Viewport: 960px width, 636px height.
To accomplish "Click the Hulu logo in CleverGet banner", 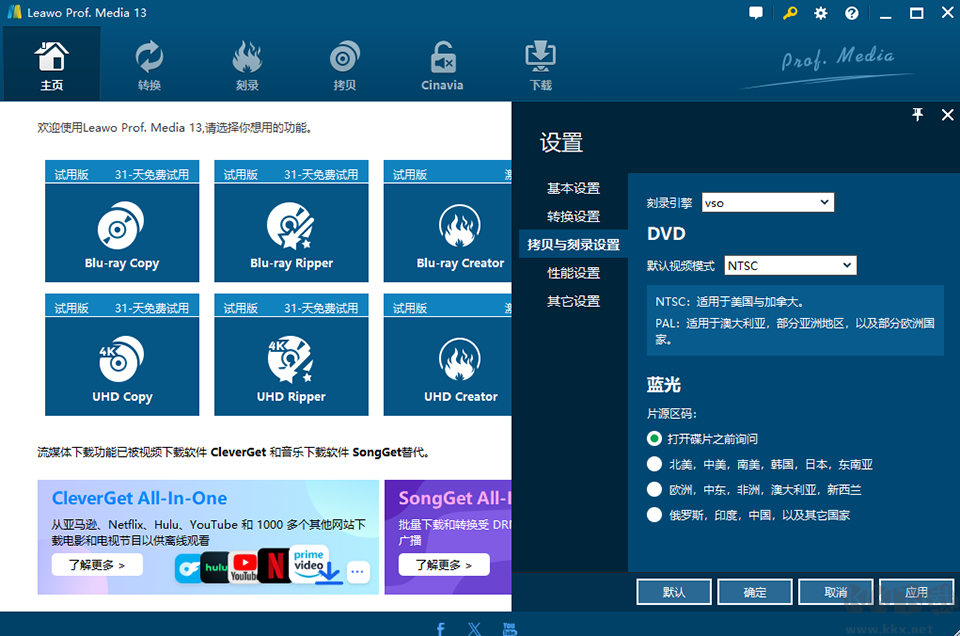I will pyautogui.click(x=215, y=567).
